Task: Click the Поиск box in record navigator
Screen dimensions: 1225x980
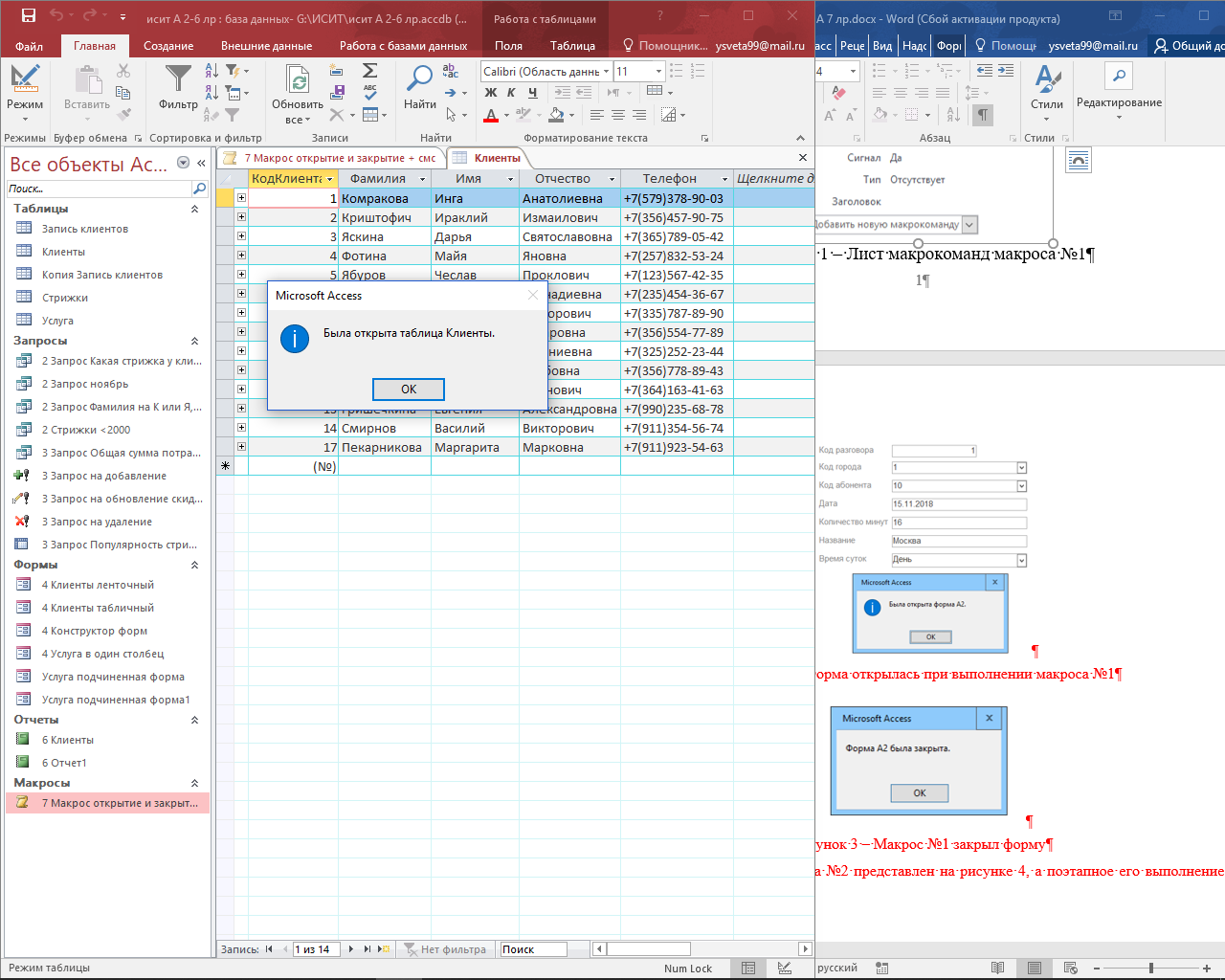Action: tap(533, 949)
